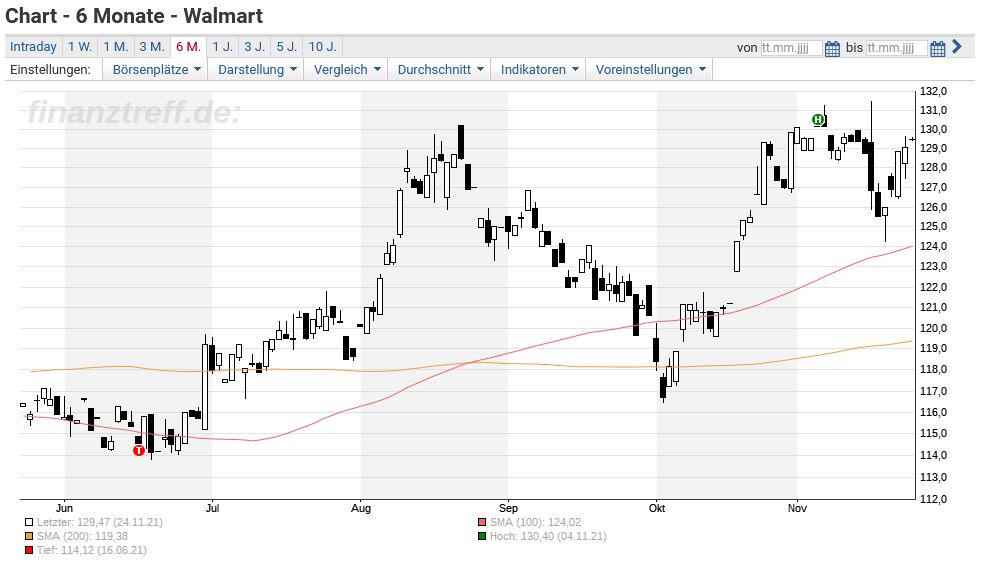This screenshot has height=565, width=987.
Task: Select the 1 W. time range tab
Action: pyautogui.click(x=80, y=47)
